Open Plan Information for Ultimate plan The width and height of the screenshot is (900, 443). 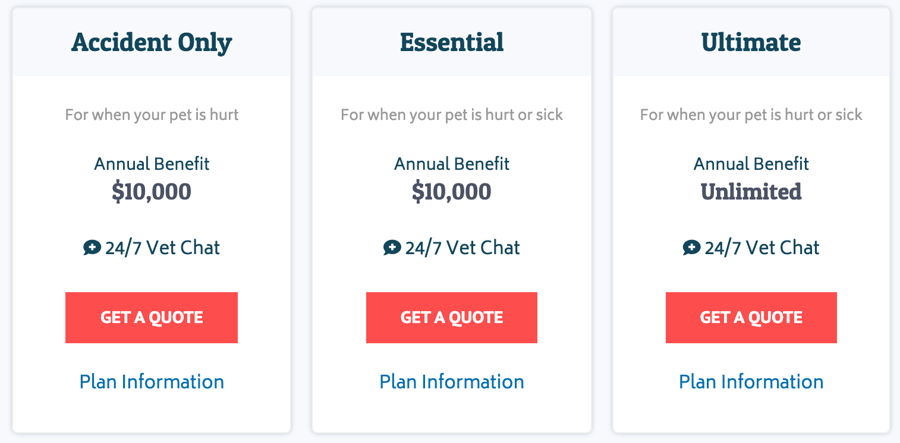[751, 382]
